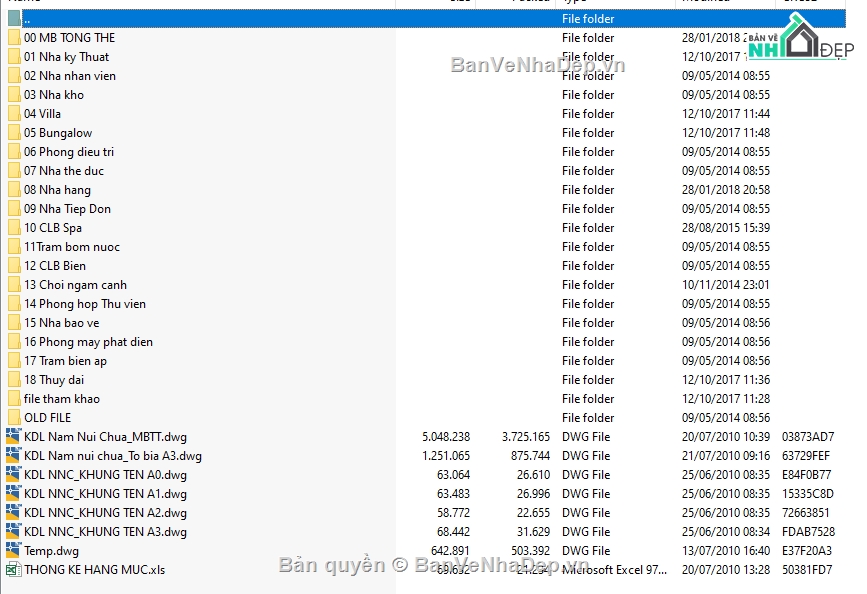This screenshot has width=867, height=594.
Task: Click the DWG icon for KDL NNC_KHUNG TEN A0.dwg
Action: click(x=13, y=475)
